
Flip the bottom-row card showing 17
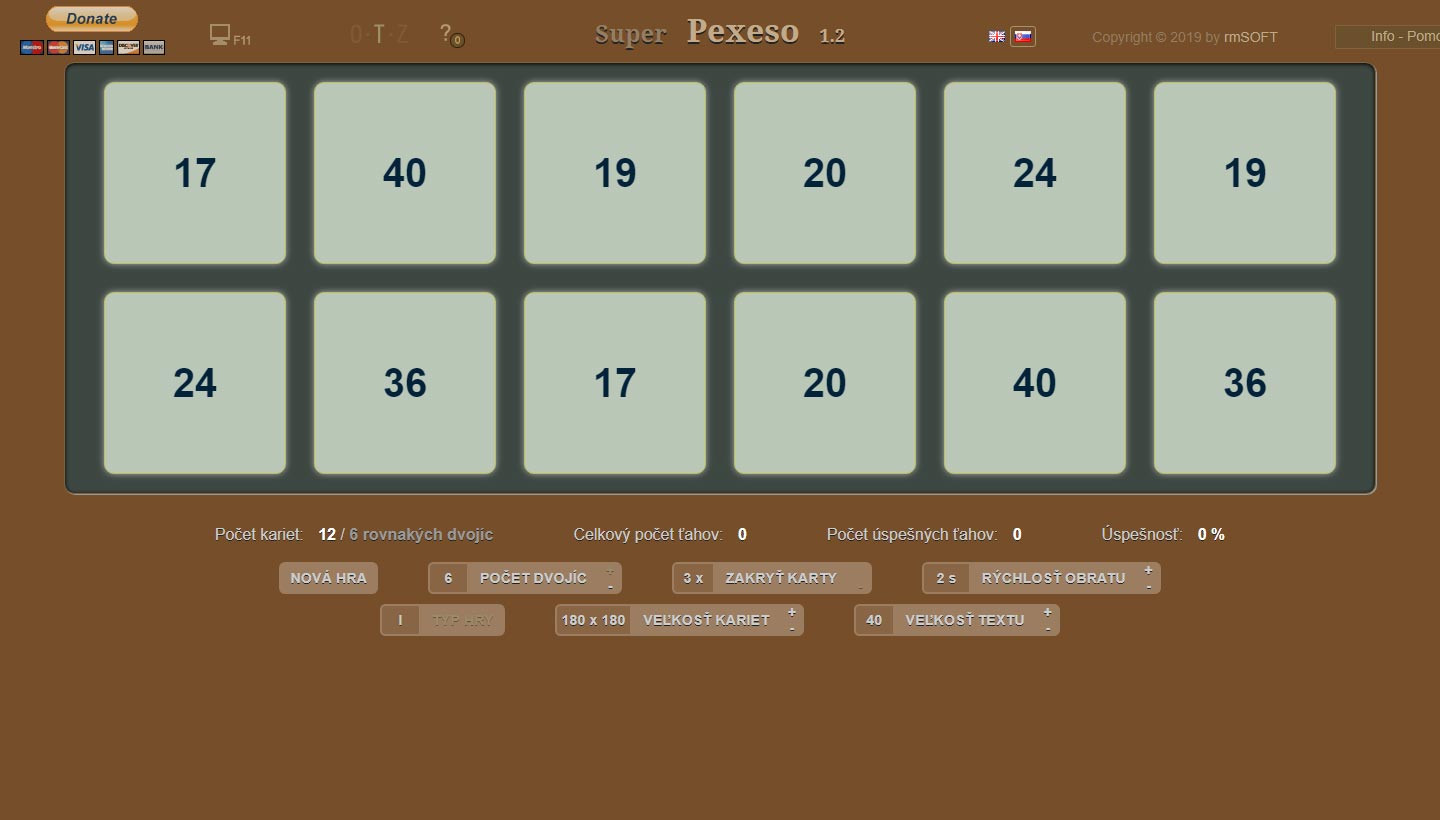[615, 383]
